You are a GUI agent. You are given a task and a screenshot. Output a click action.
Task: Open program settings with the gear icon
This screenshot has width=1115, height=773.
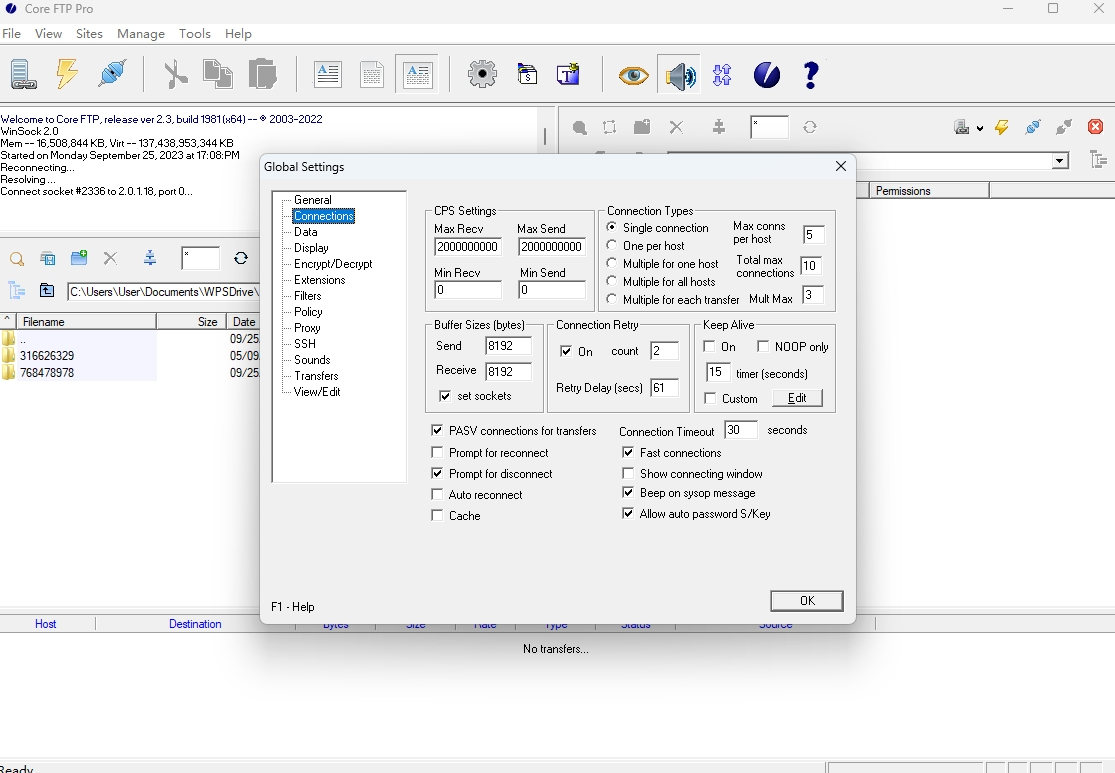click(x=482, y=73)
